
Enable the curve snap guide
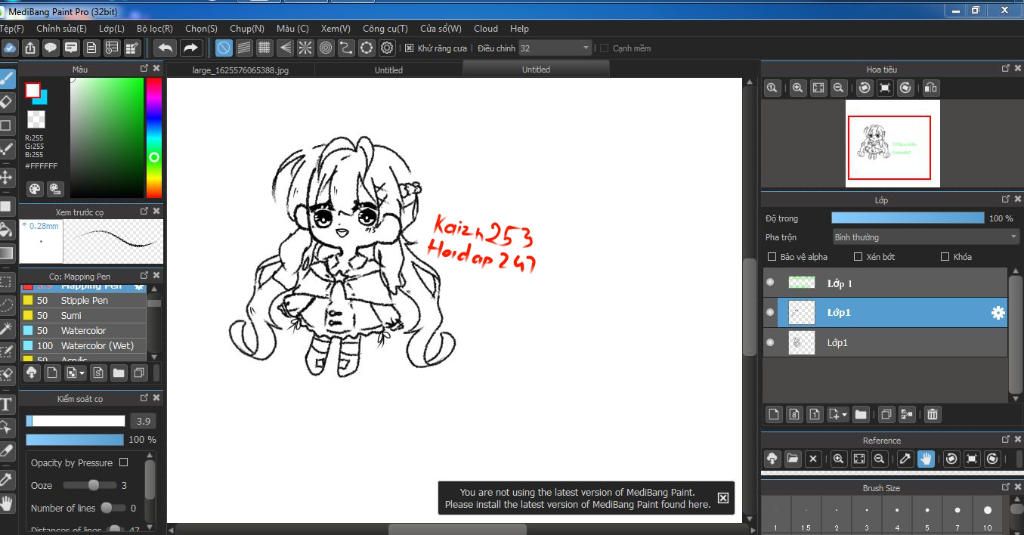click(346, 48)
